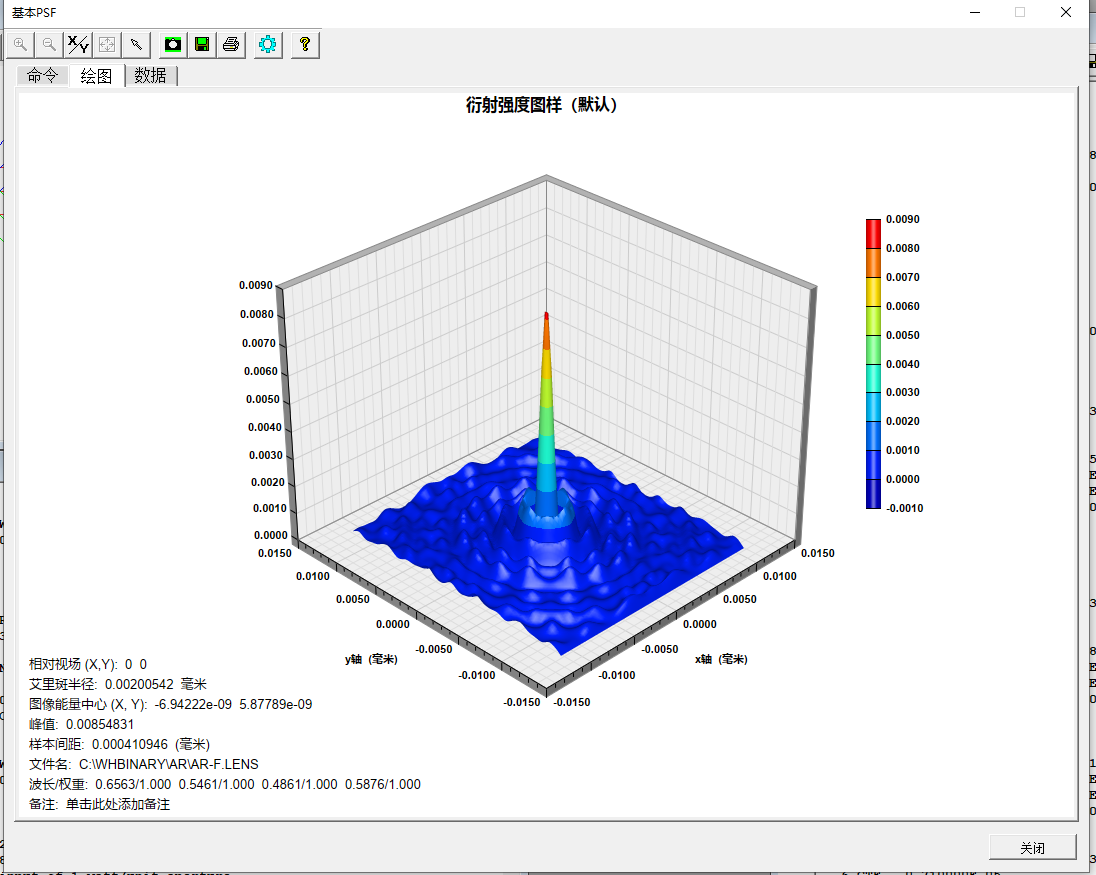Print the PSF plot with the printer icon
The width and height of the screenshot is (1096, 875).
tap(231, 44)
